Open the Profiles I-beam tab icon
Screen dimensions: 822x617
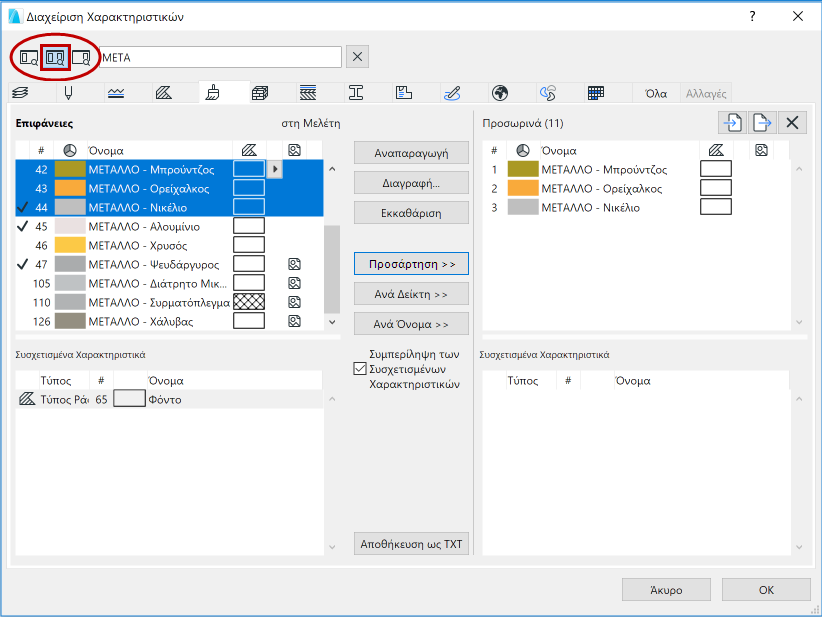tap(355, 94)
